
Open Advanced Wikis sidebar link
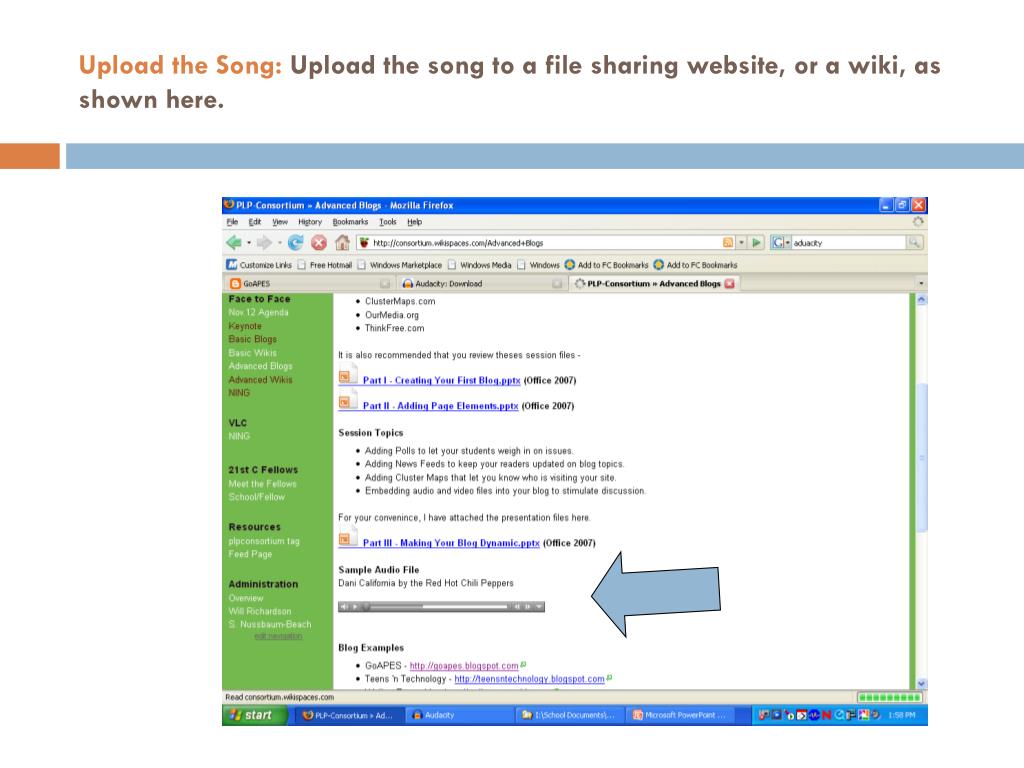[x=261, y=379]
